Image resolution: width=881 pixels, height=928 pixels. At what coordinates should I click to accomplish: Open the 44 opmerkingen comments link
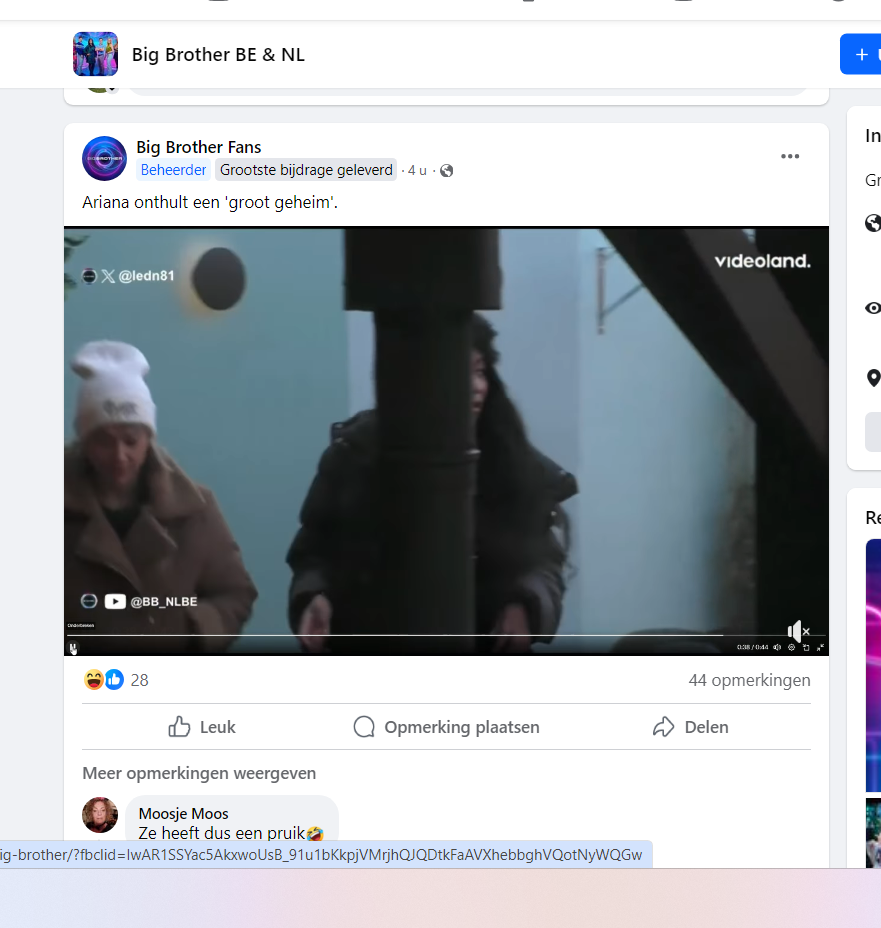(750, 681)
